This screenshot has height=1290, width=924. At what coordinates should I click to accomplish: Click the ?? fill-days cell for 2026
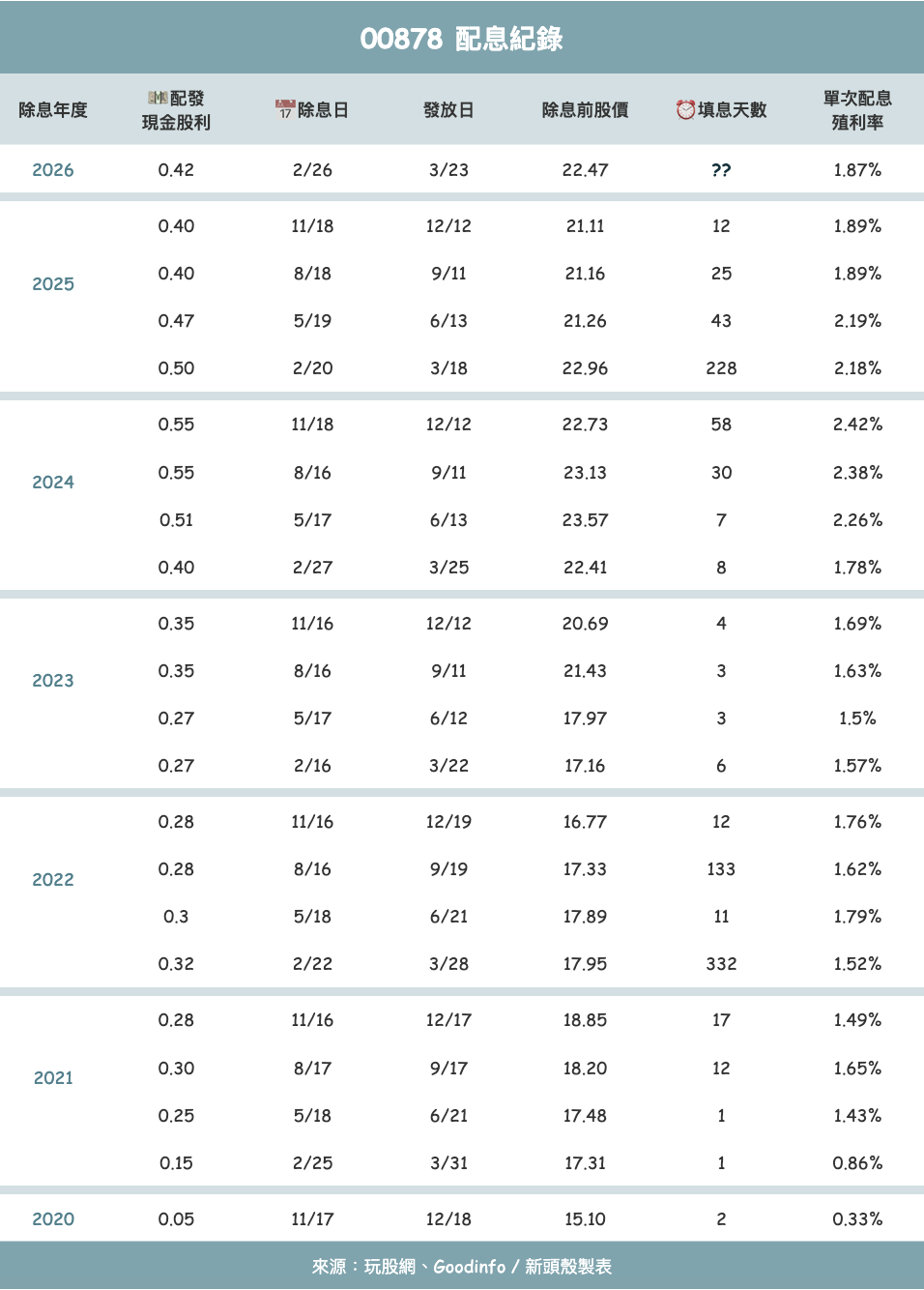coord(721,170)
